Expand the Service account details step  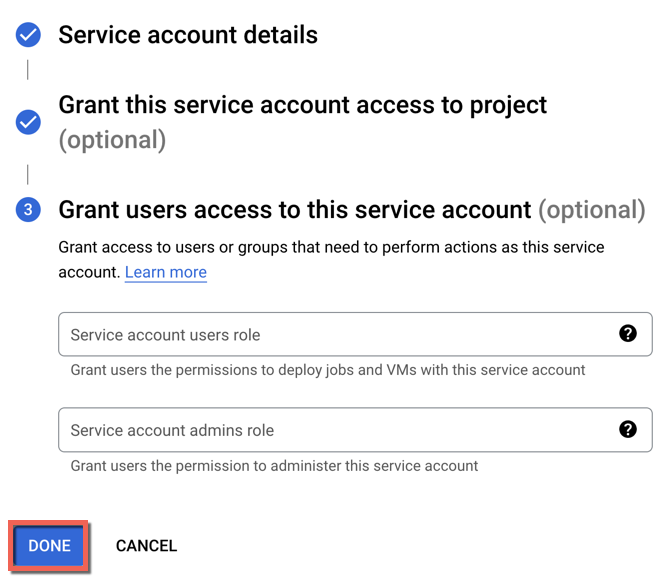[188, 35]
